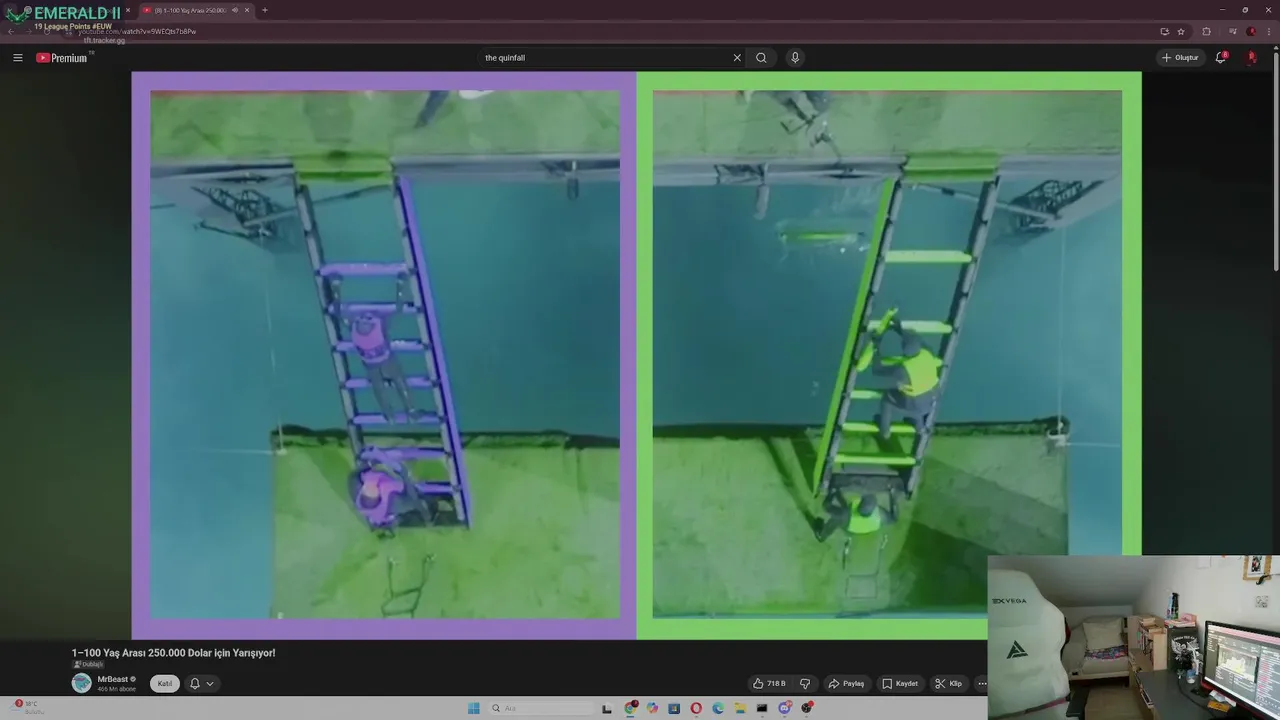The image size is (1280, 720).
Task: Open File Explorer from the taskbar
Action: point(740,708)
